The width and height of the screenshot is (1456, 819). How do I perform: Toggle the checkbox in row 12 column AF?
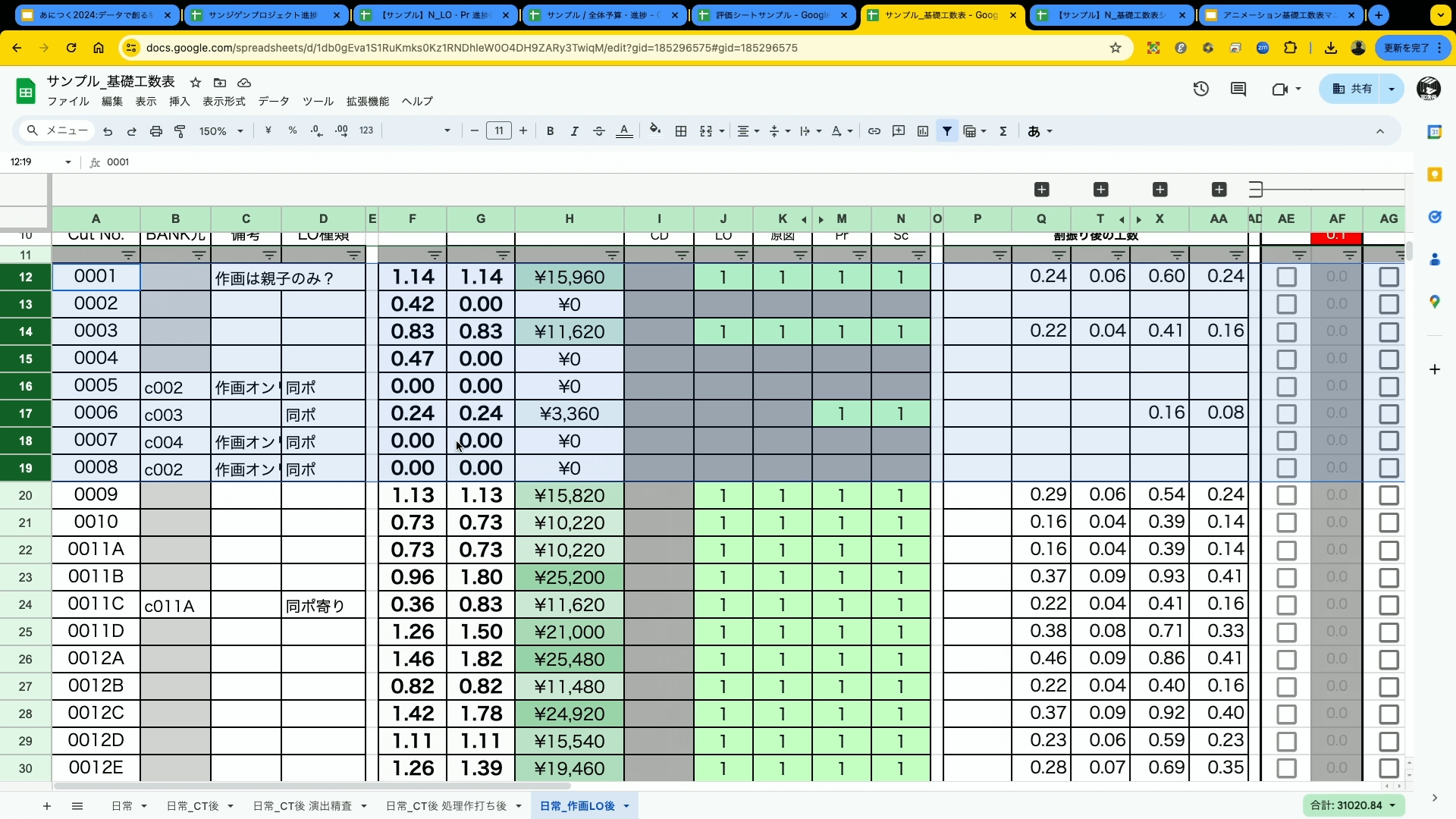(x=1336, y=277)
